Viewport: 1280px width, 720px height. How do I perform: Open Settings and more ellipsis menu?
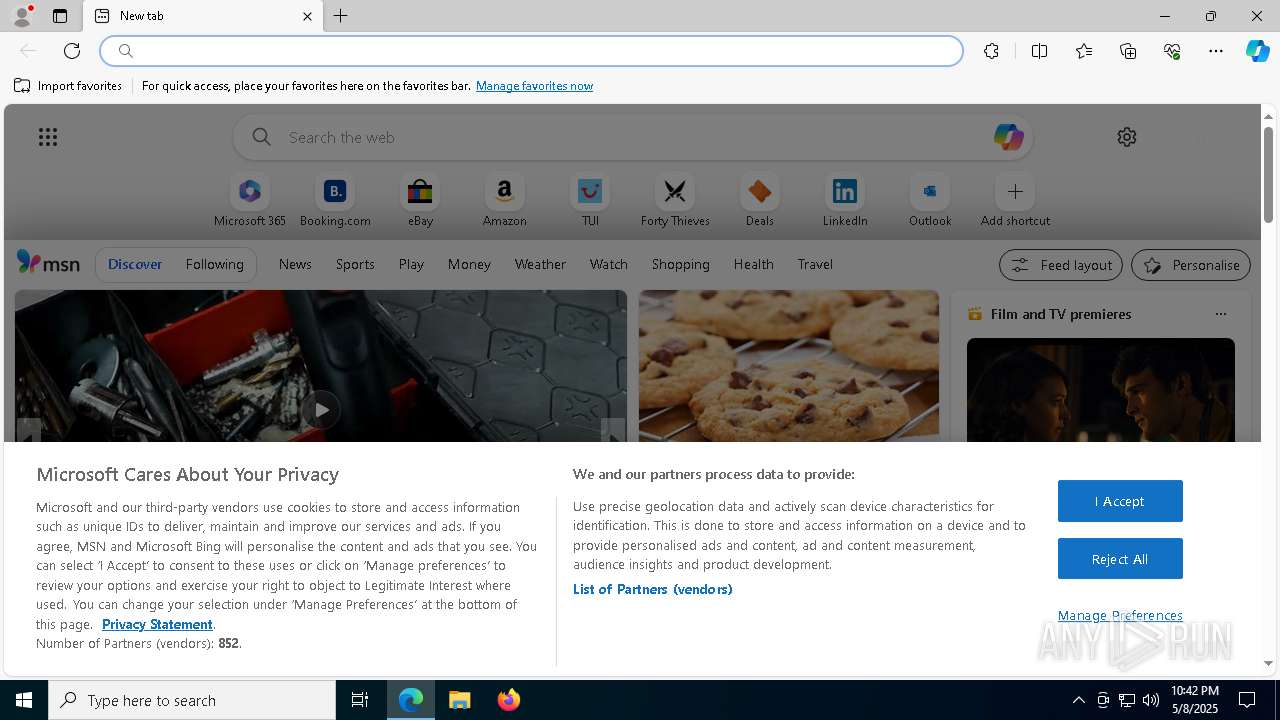[1216, 51]
